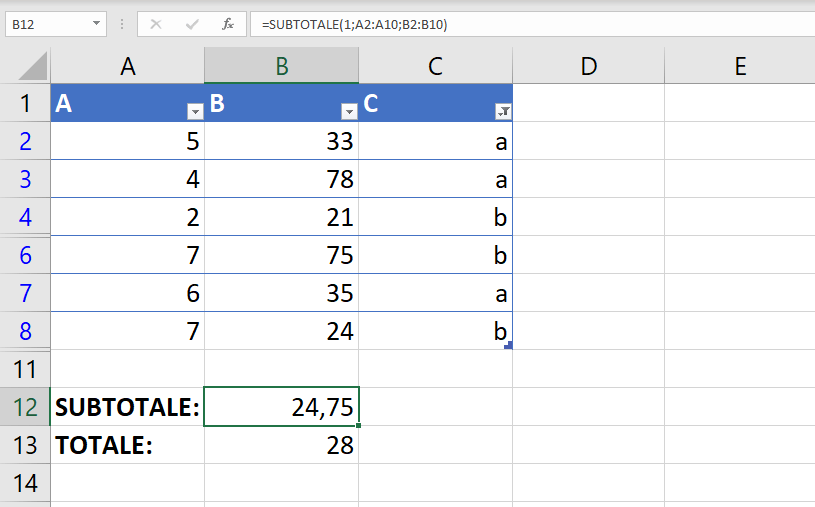Click the formula bar options dots handle
Viewport: 815px width, 507px height.
click(x=122, y=24)
